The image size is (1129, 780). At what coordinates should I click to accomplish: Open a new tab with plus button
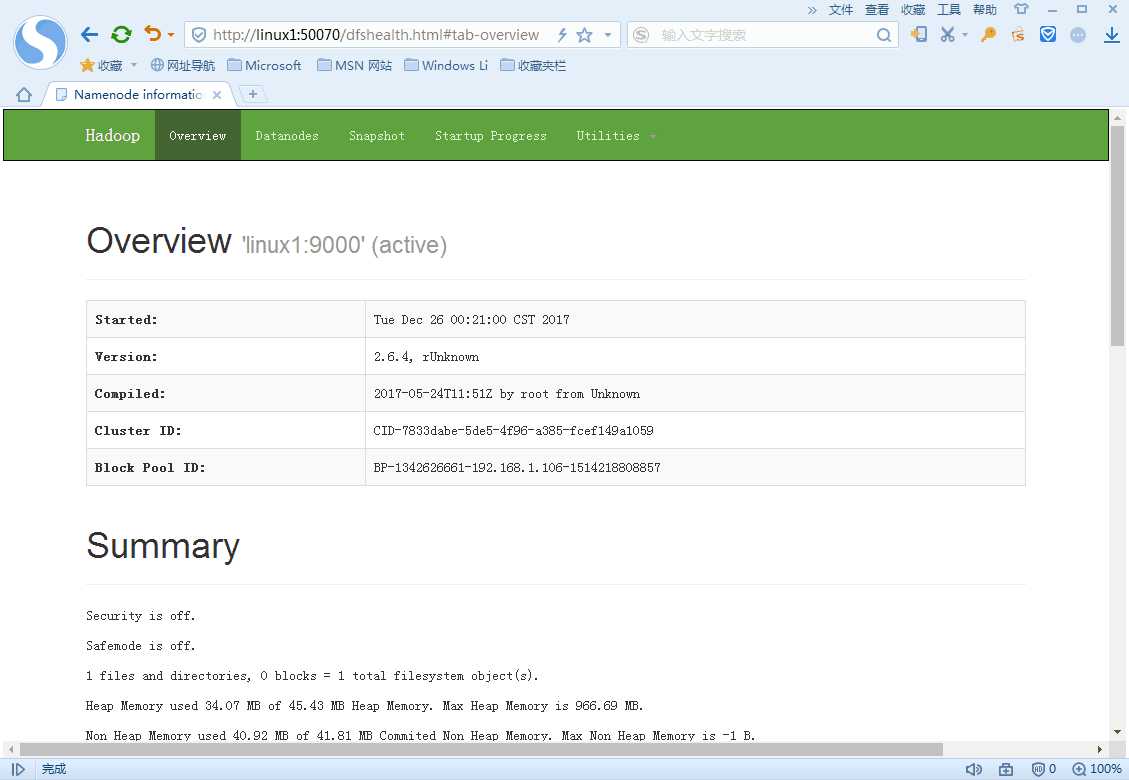point(253,94)
